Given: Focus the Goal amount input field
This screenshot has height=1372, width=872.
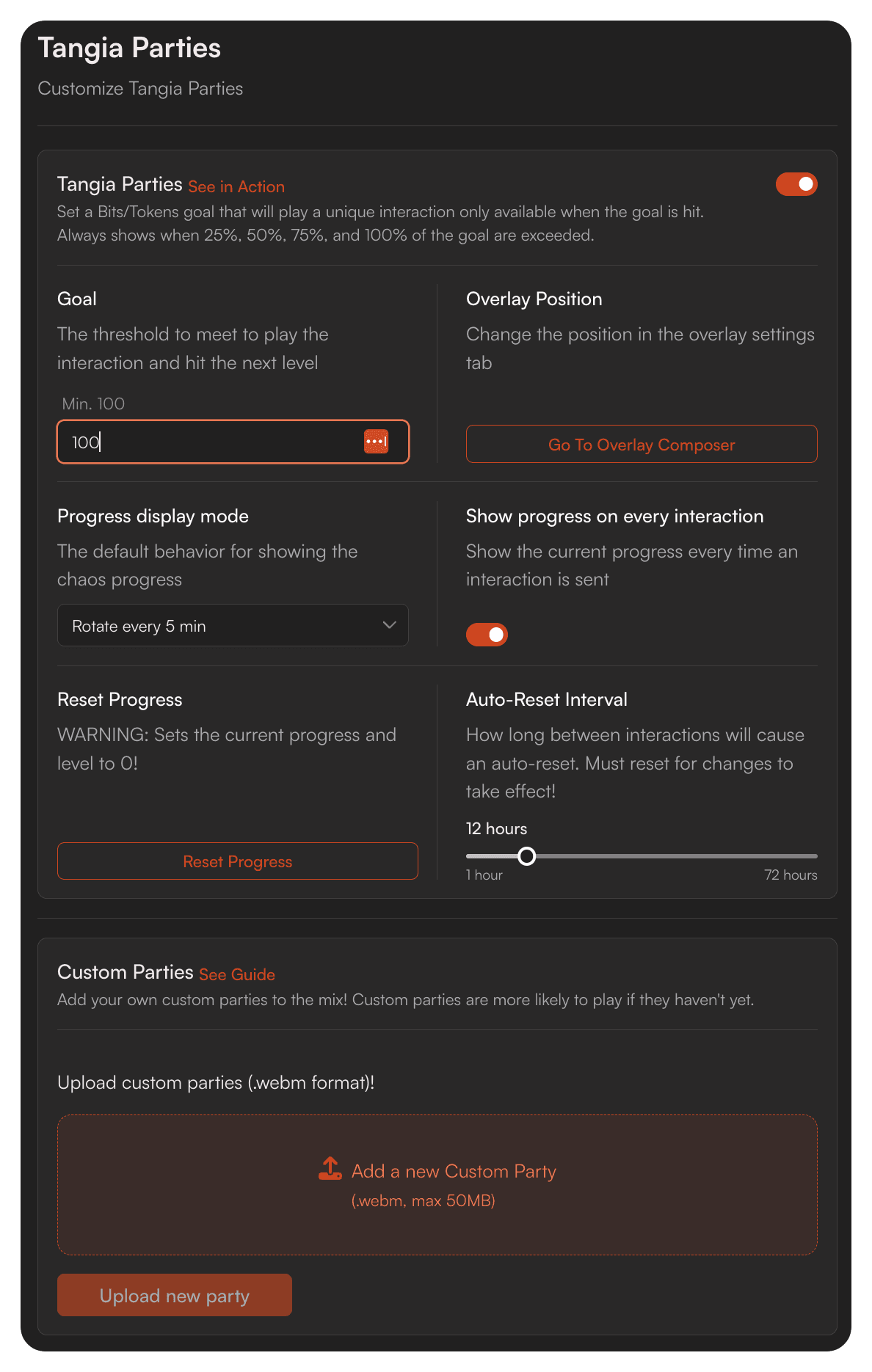Looking at the screenshot, I should pos(213,442).
